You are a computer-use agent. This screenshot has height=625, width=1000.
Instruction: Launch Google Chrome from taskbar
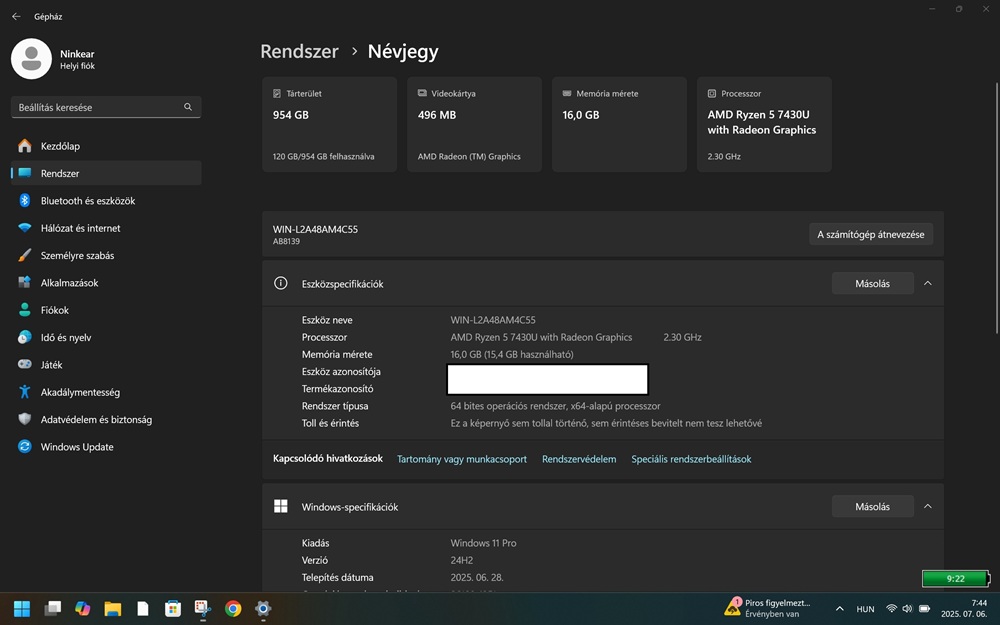233,608
